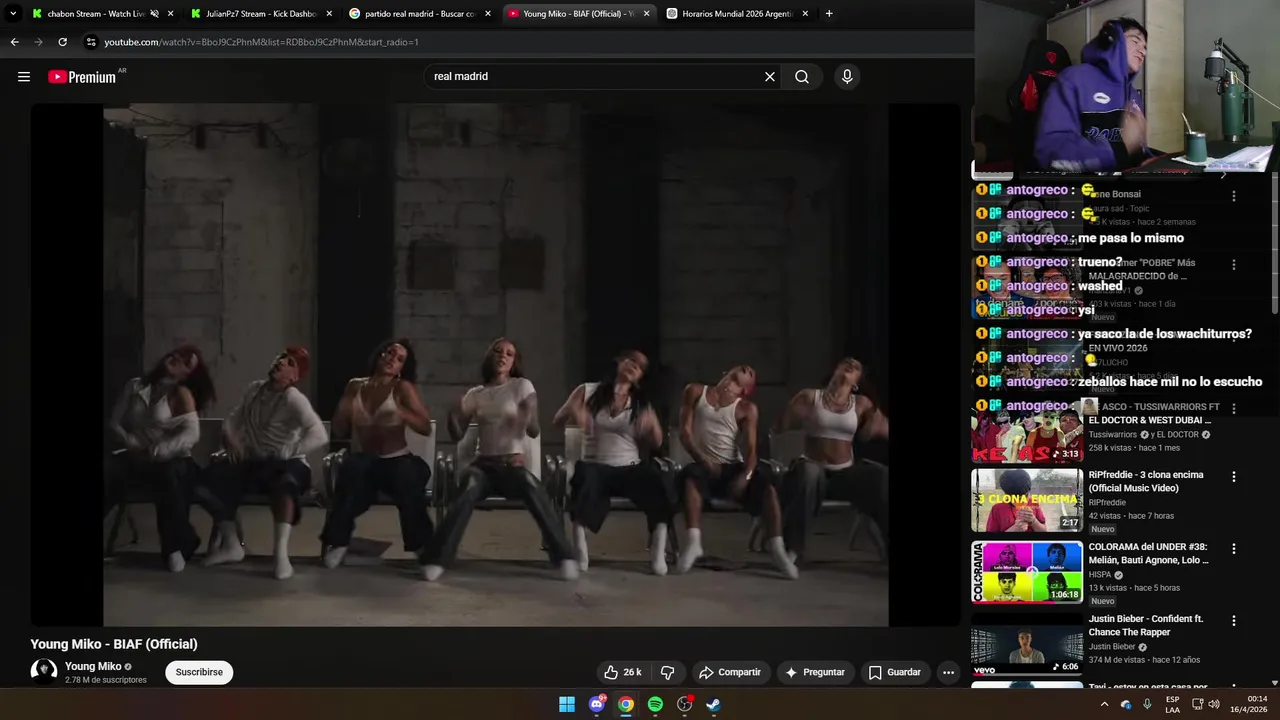
Task: Open Justin Bieber vevo video thumbnail
Action: point(1027,644)
